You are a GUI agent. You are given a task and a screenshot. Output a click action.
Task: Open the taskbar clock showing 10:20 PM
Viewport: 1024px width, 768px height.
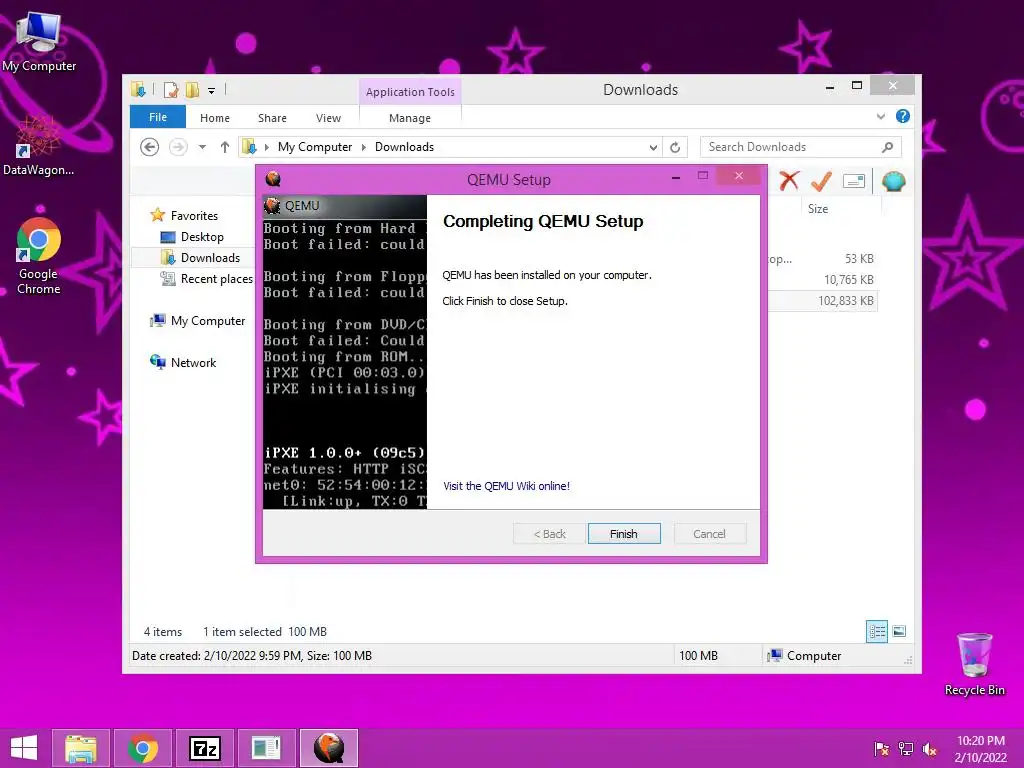click(981, 749)
